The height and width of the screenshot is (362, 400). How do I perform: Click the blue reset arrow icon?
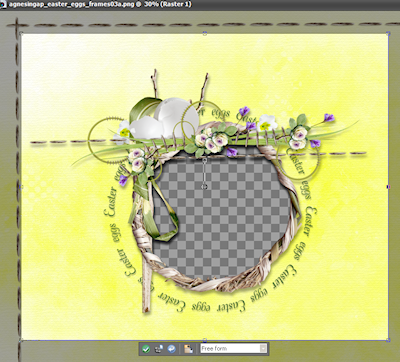pyautogui.click(x=171, y=349)
